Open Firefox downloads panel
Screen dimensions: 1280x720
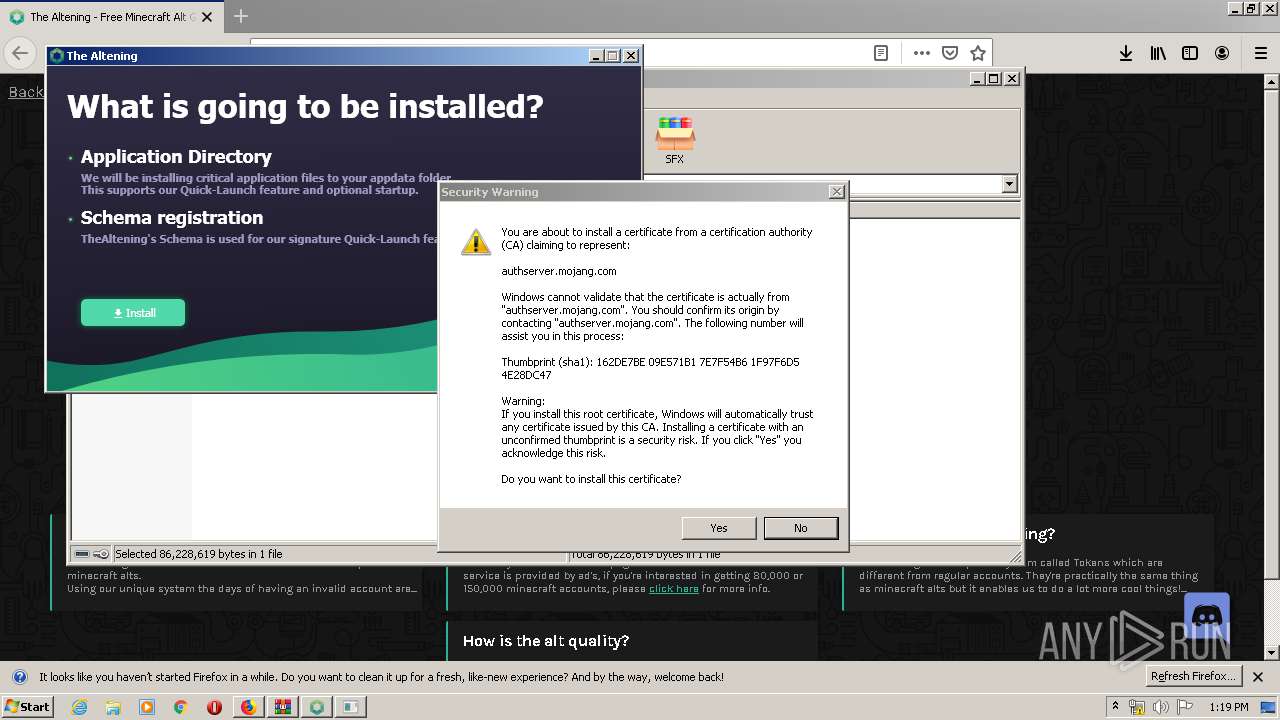click(x=1126, y=53)
